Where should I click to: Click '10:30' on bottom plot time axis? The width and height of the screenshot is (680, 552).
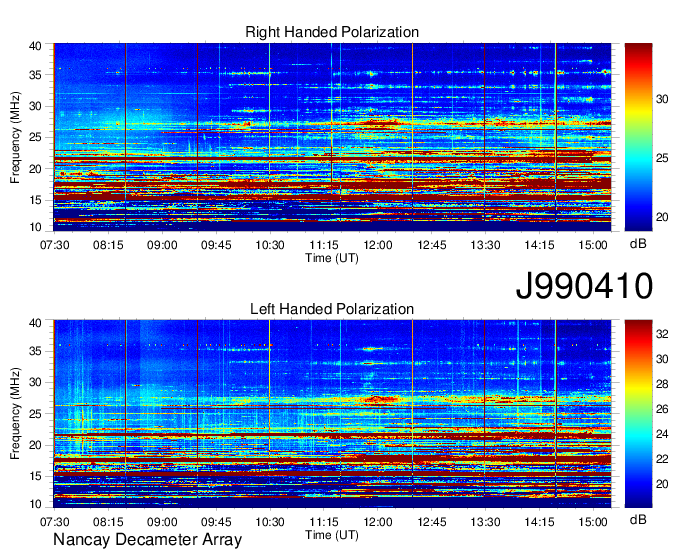(x=270, y=522)
